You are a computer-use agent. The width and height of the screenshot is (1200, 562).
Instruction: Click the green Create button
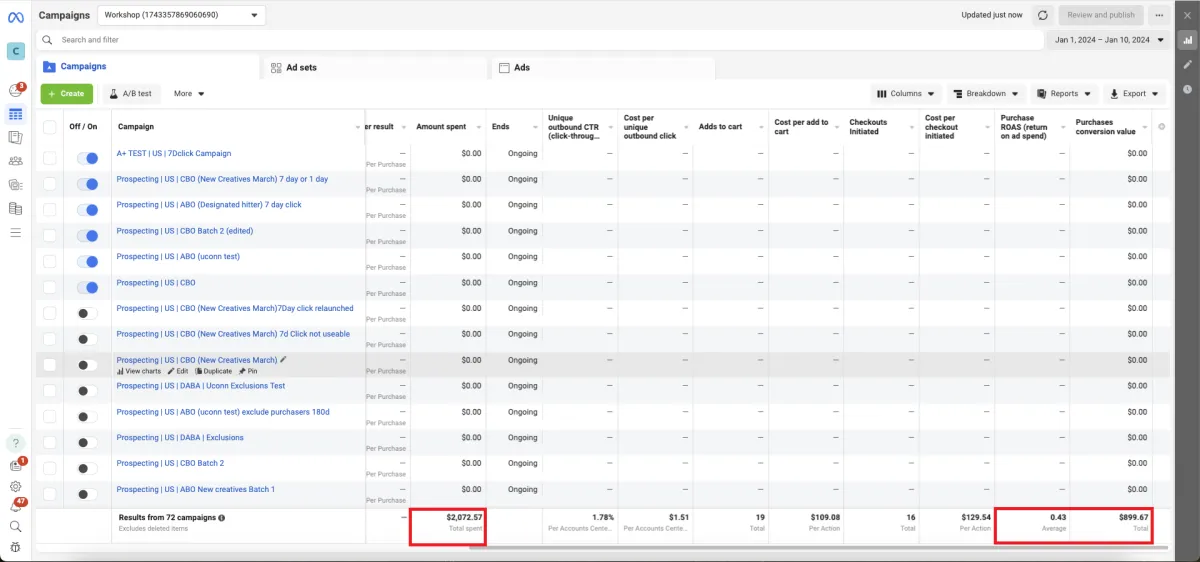pos(67,94)
